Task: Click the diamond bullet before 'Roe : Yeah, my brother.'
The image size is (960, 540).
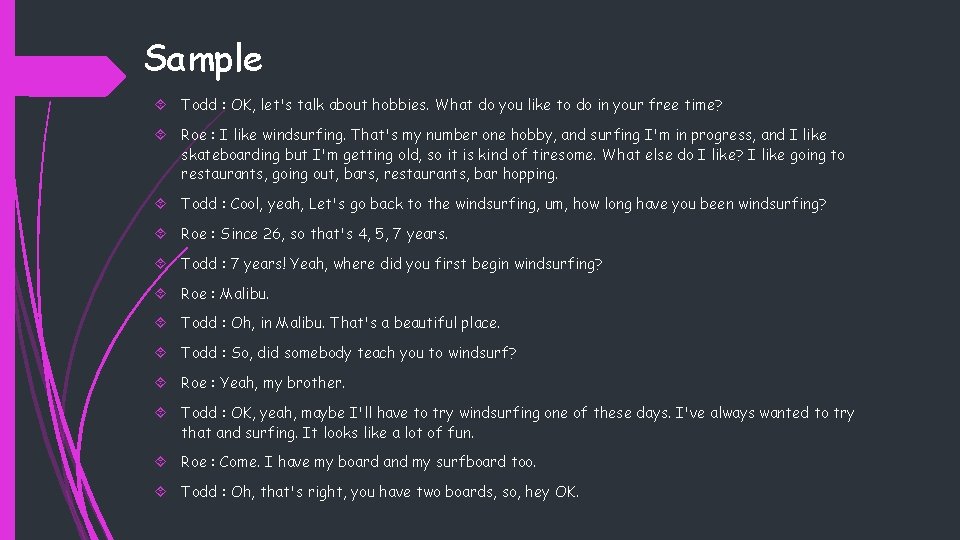Action: coord(164,383)
